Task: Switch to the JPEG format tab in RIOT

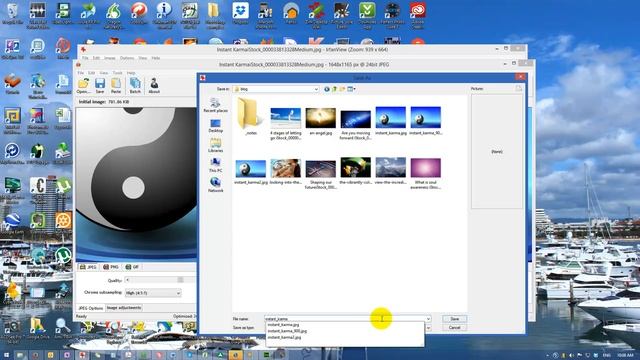Action: click(x=88, y=267)
